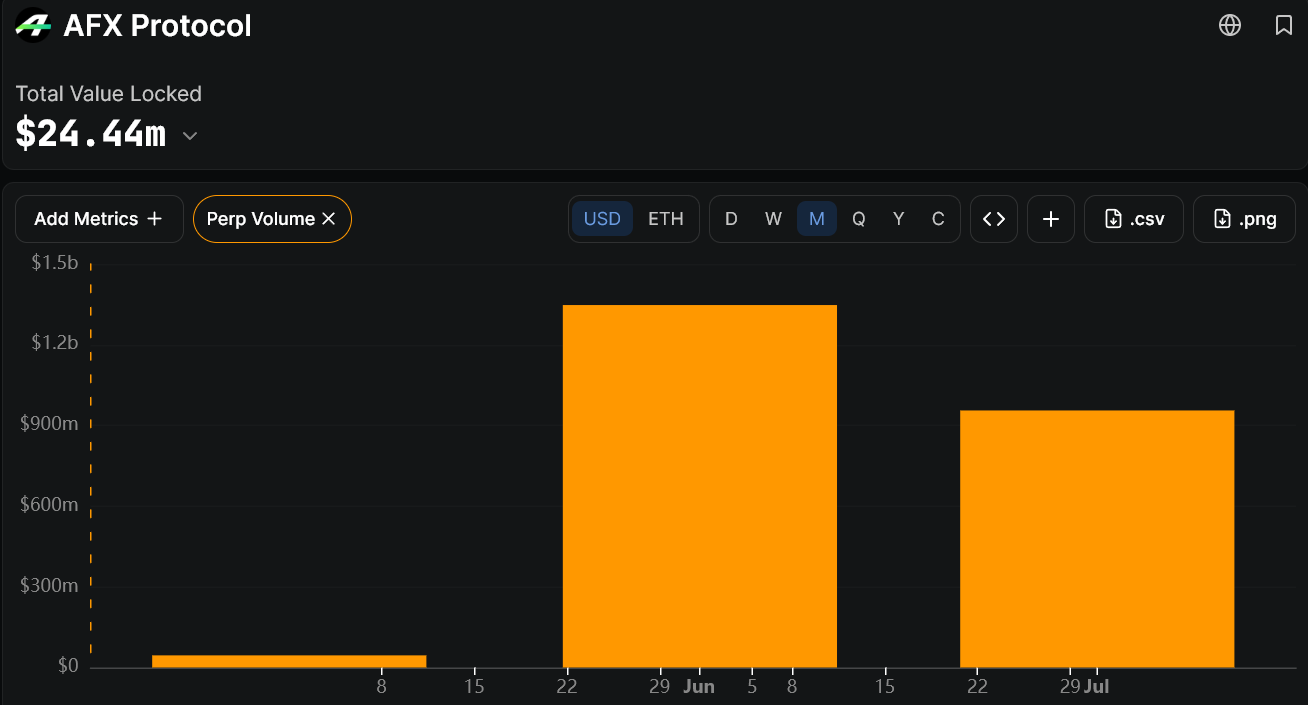
Task: Remove the Perp Volume metric chip
Action: pos(328,219)
